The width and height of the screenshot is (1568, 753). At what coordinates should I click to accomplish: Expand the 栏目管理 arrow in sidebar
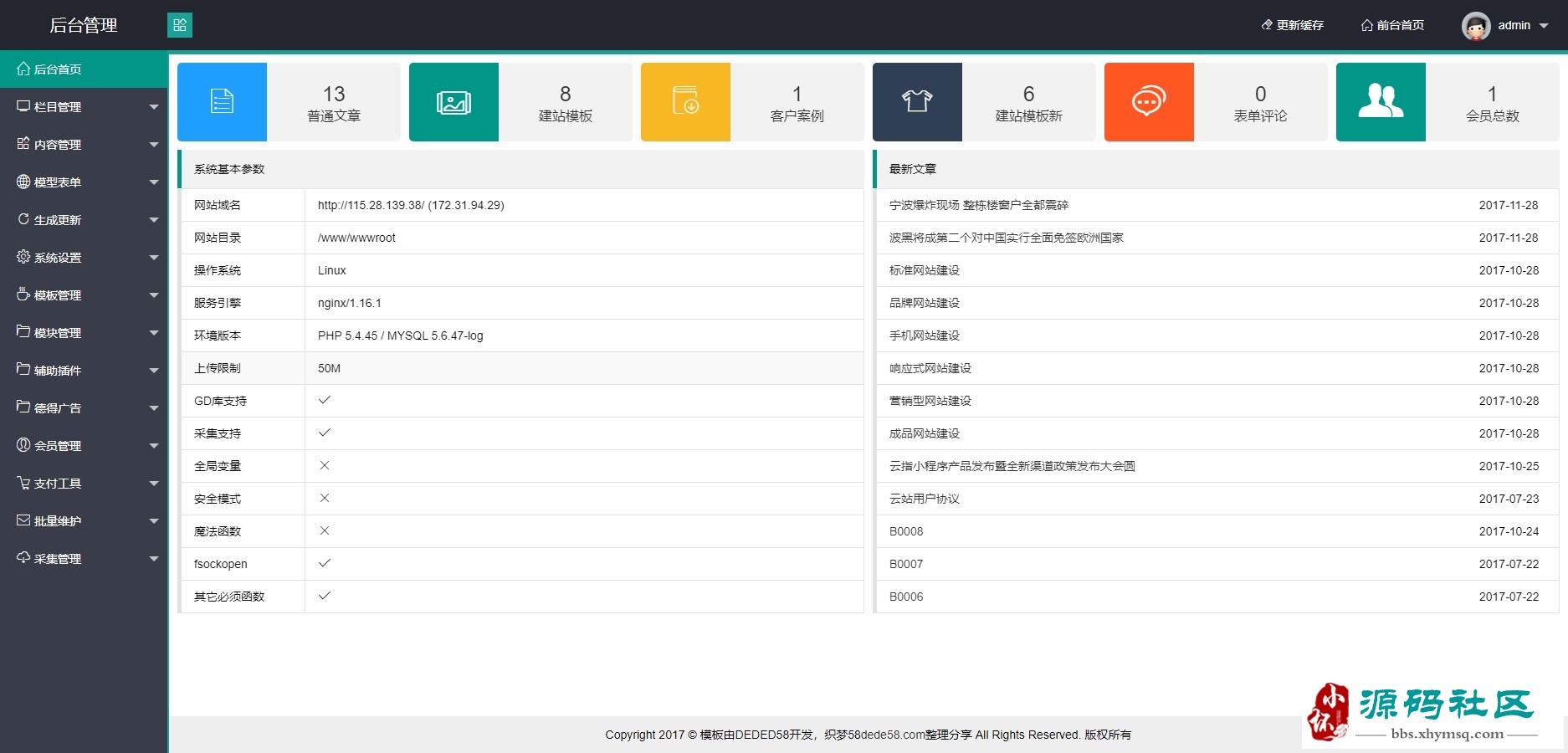coord(154,107)
